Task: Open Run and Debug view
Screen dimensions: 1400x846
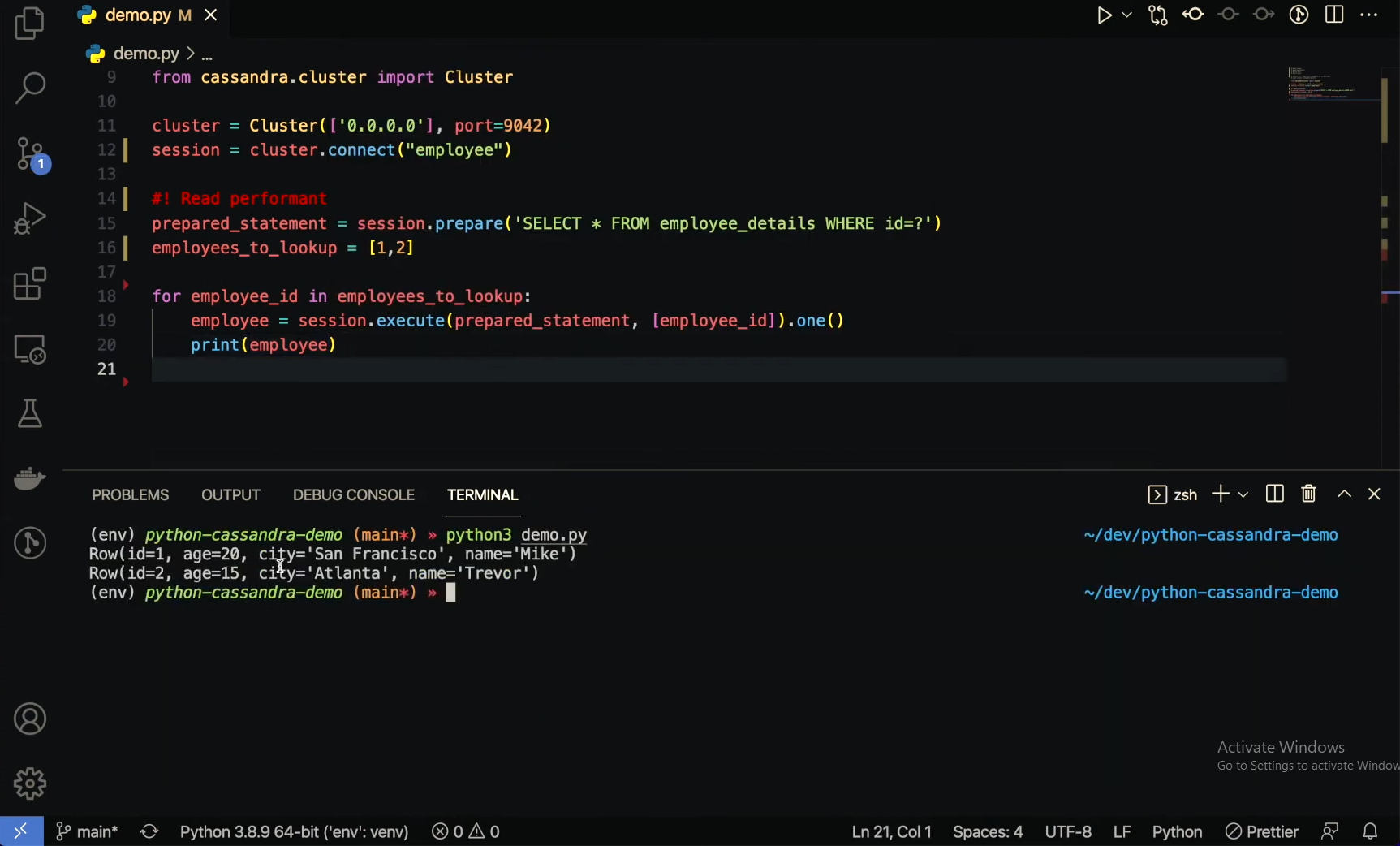Action: click(30, 218)
